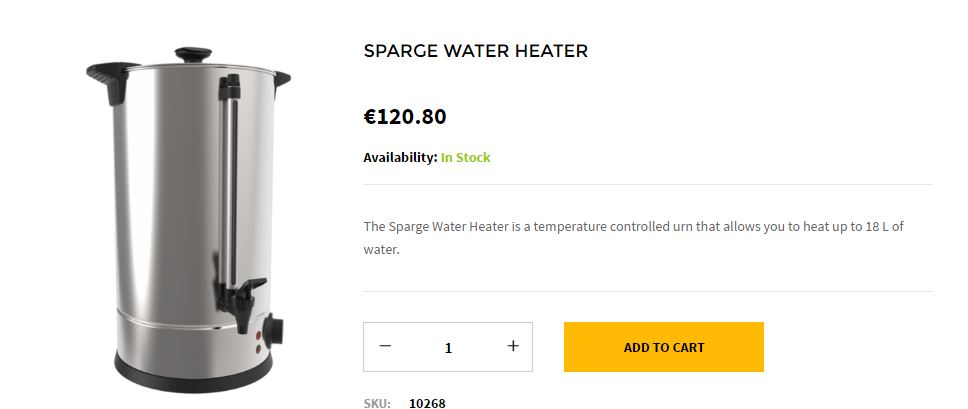
Task: Click the black power dial on urn base
Action: pyautogui.click(x=273, y=330)
